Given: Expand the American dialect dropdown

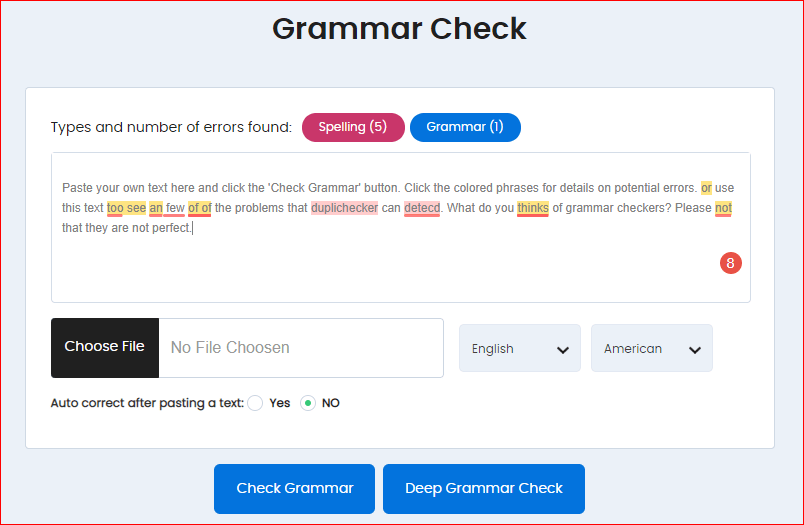Looking at the screenshot, I should click(x=651, y=348).
